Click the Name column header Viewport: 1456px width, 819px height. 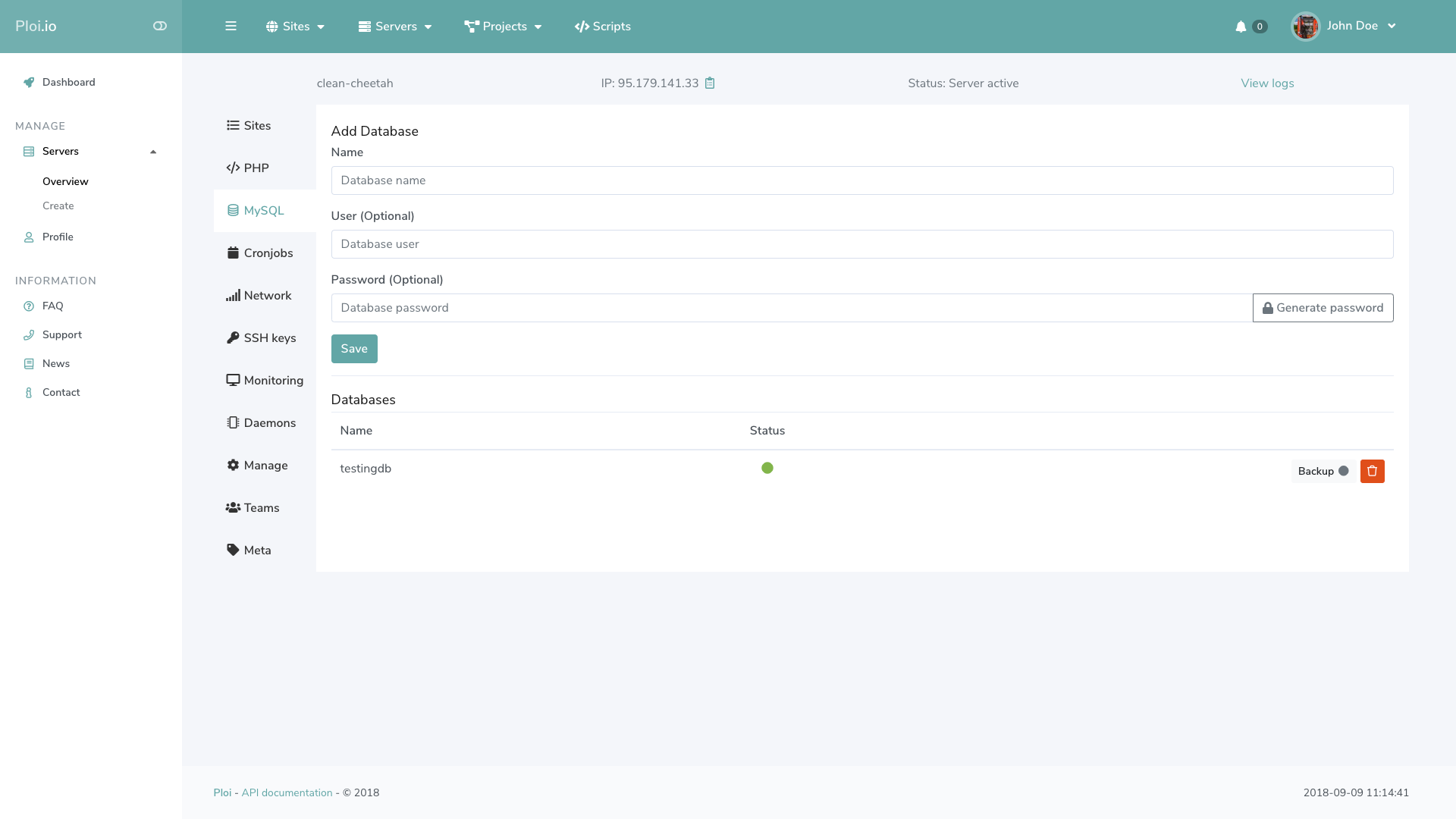[356, 431]
